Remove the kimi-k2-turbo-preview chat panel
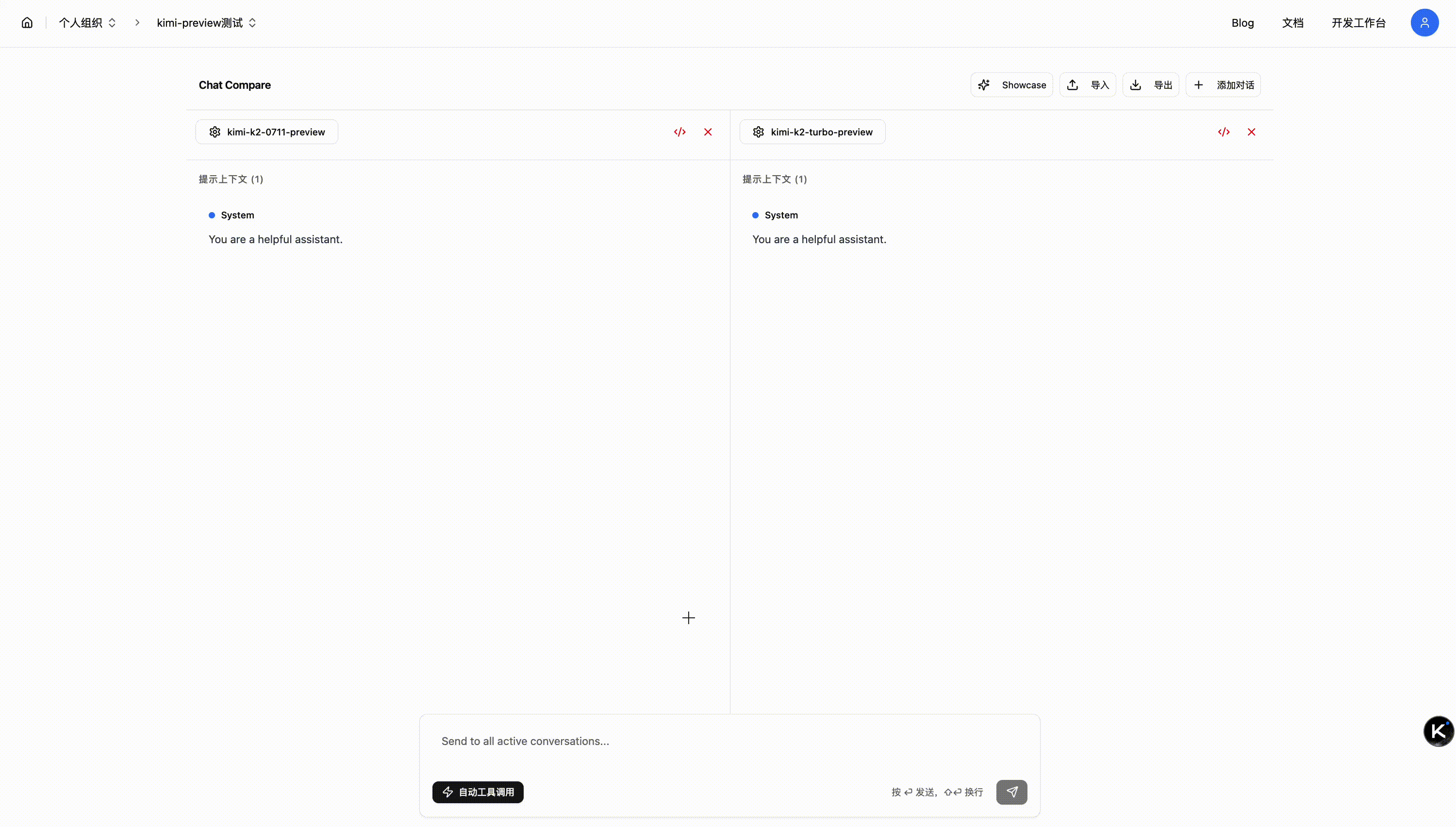The height and width of the screenshot is (827, 1456). coord(1252,132)
